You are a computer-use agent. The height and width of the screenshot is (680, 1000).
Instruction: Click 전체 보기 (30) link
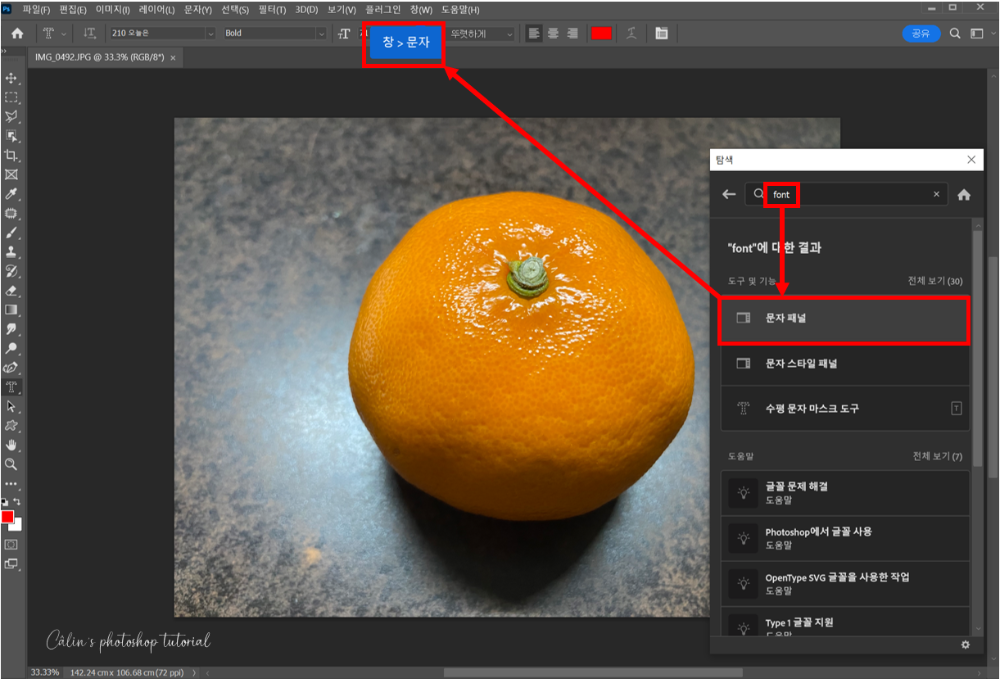935,281
